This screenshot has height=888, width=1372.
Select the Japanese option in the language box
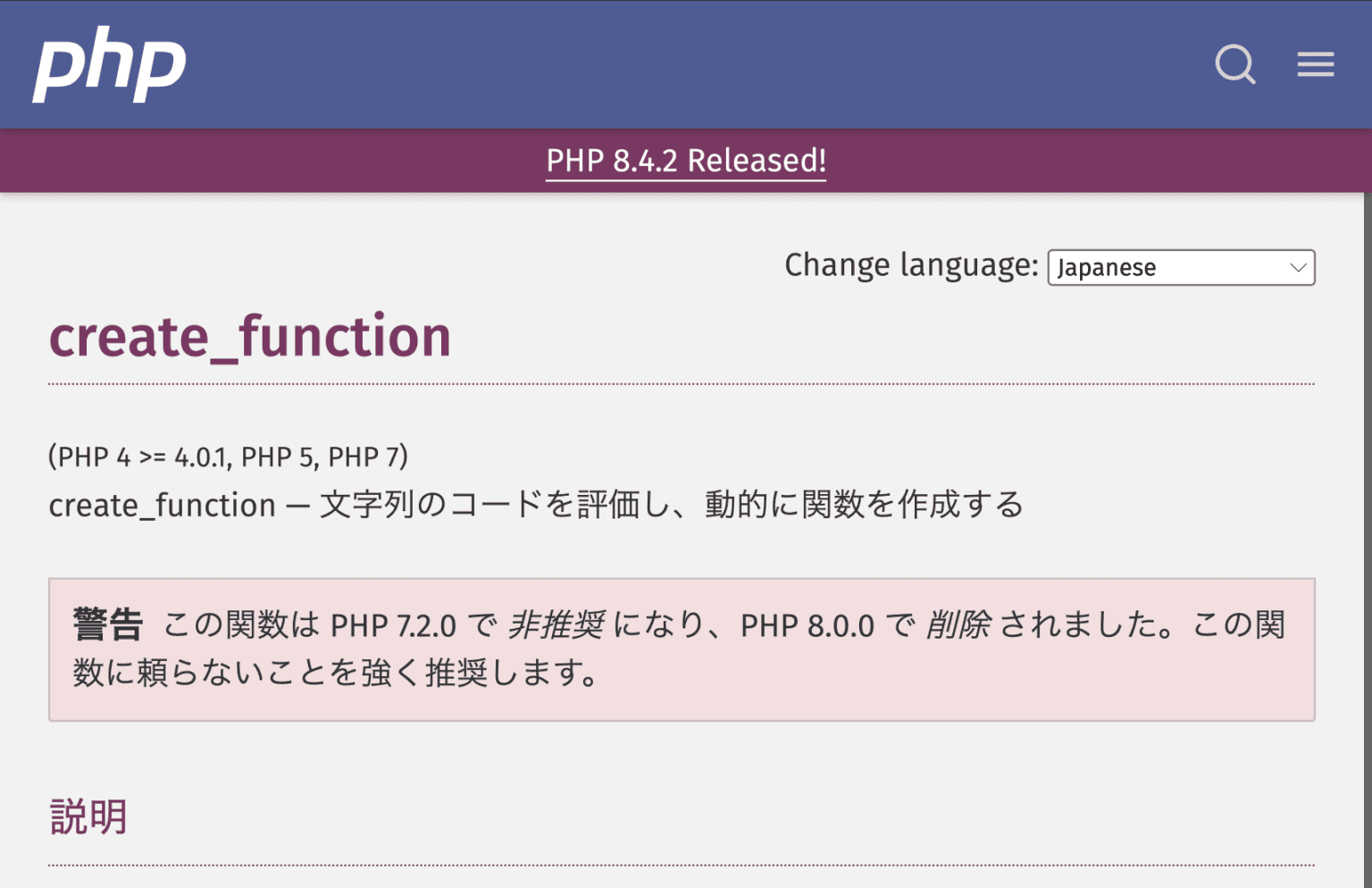[1106, 267]
